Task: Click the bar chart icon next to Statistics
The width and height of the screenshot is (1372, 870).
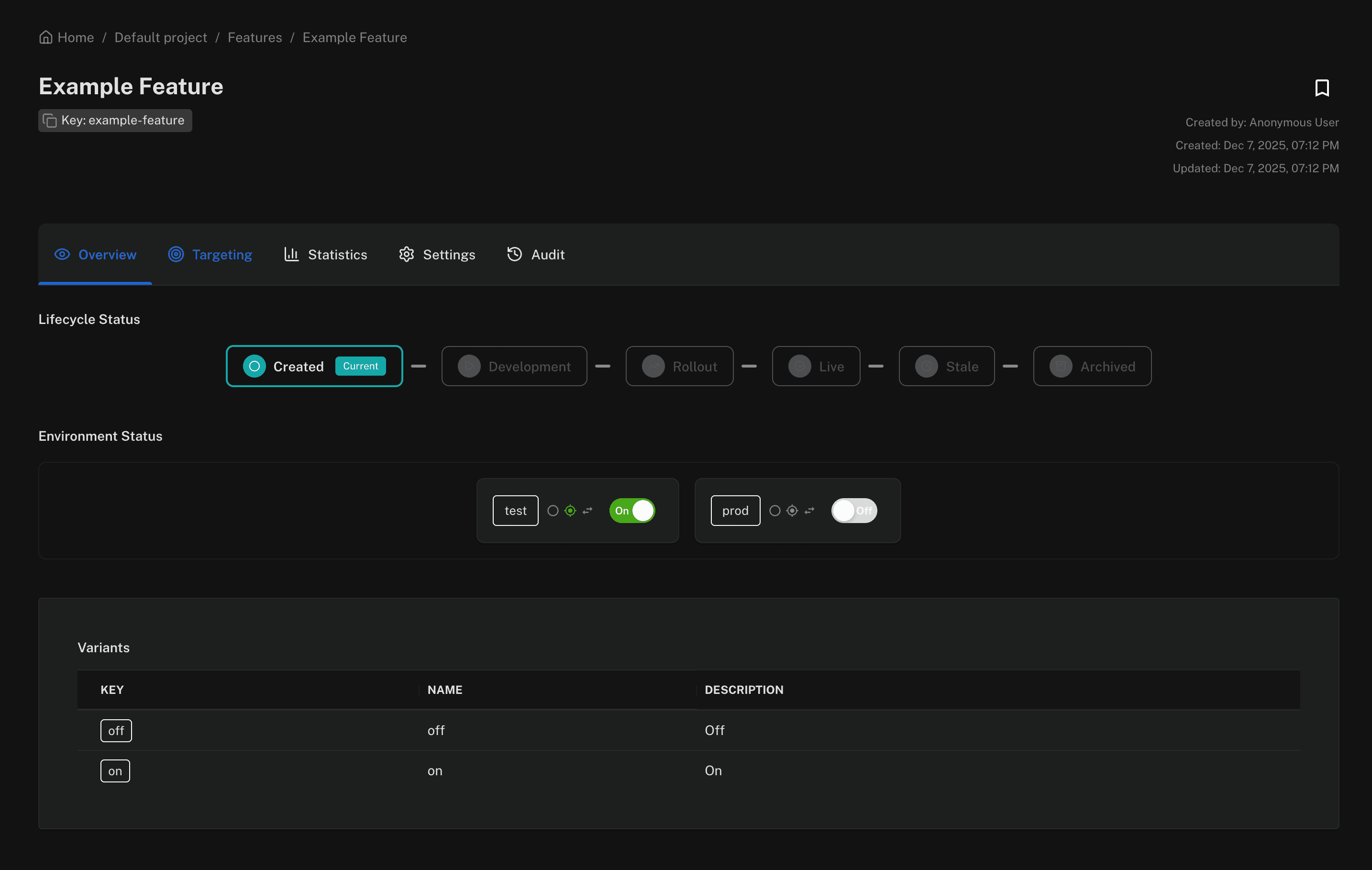Action: (x=291, y=254)
